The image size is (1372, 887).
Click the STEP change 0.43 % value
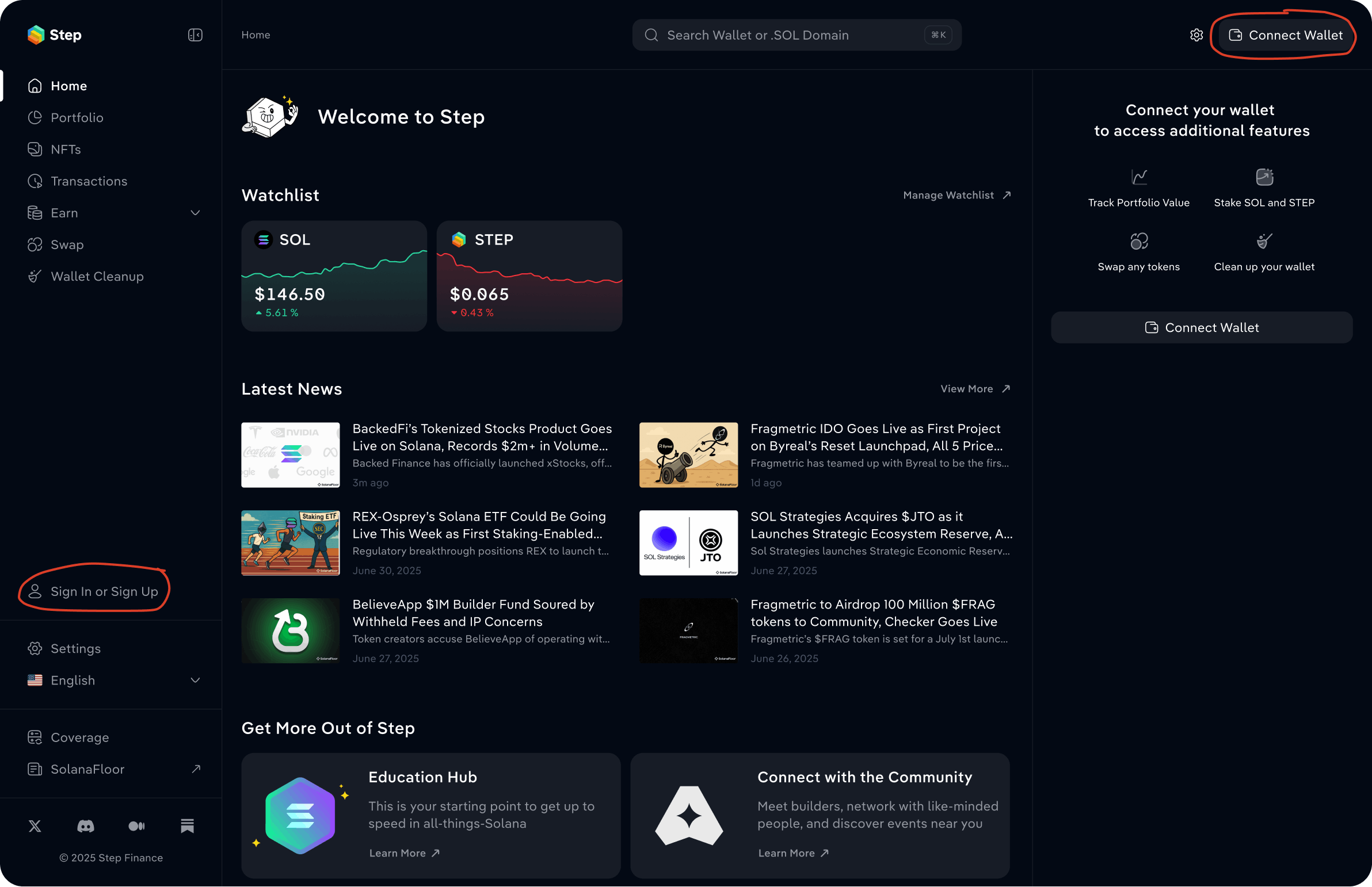[x=472, y=313]
